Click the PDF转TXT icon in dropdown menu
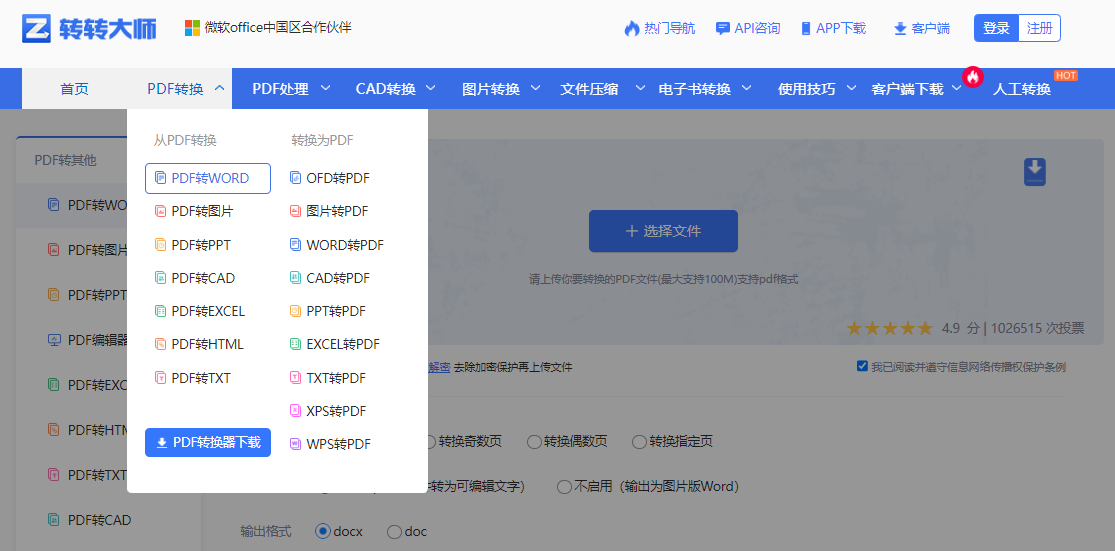This screenshot has height=551, width=1115. click(161, 378)
